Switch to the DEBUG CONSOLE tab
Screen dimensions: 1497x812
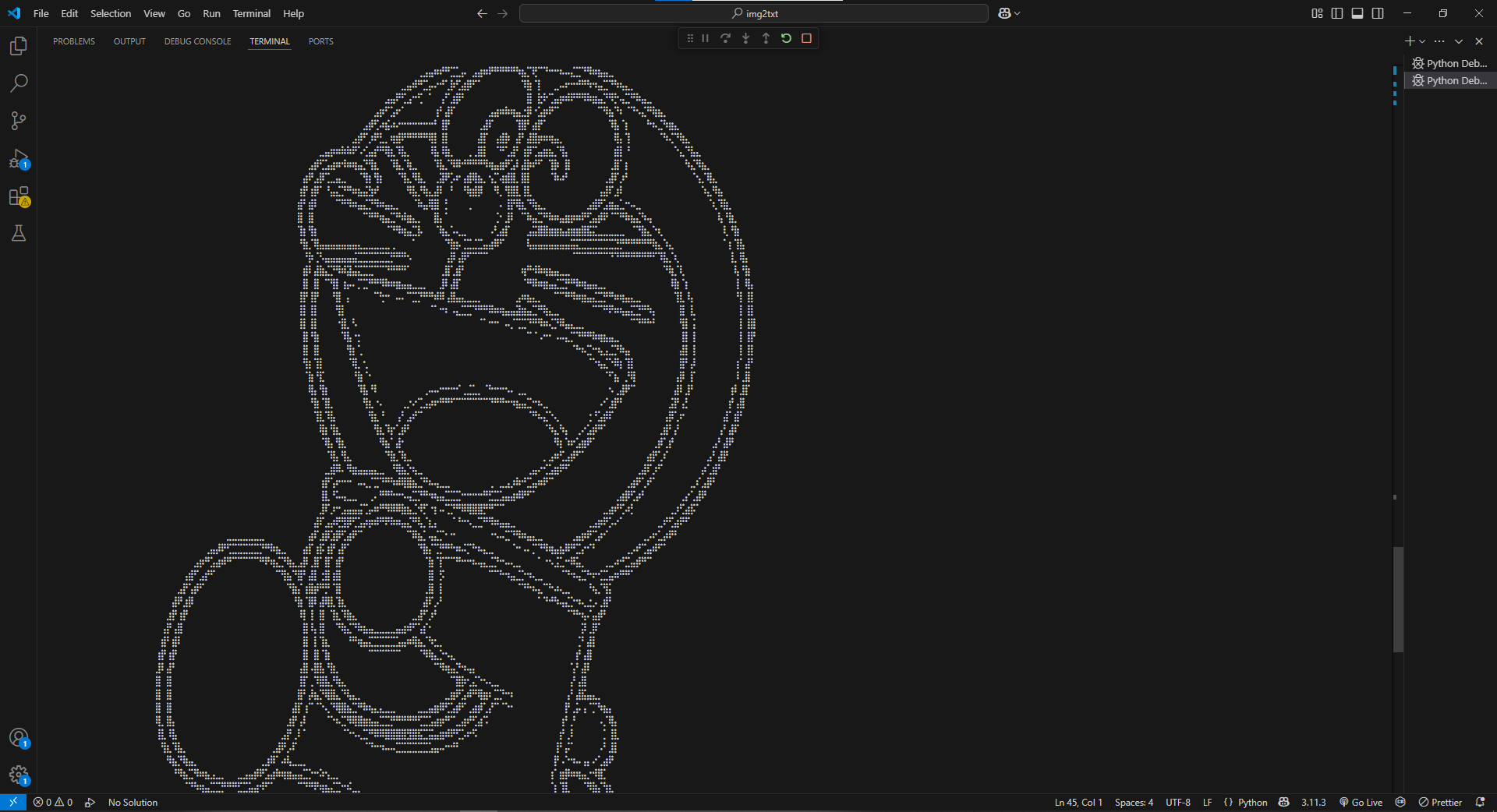(197, 41)
